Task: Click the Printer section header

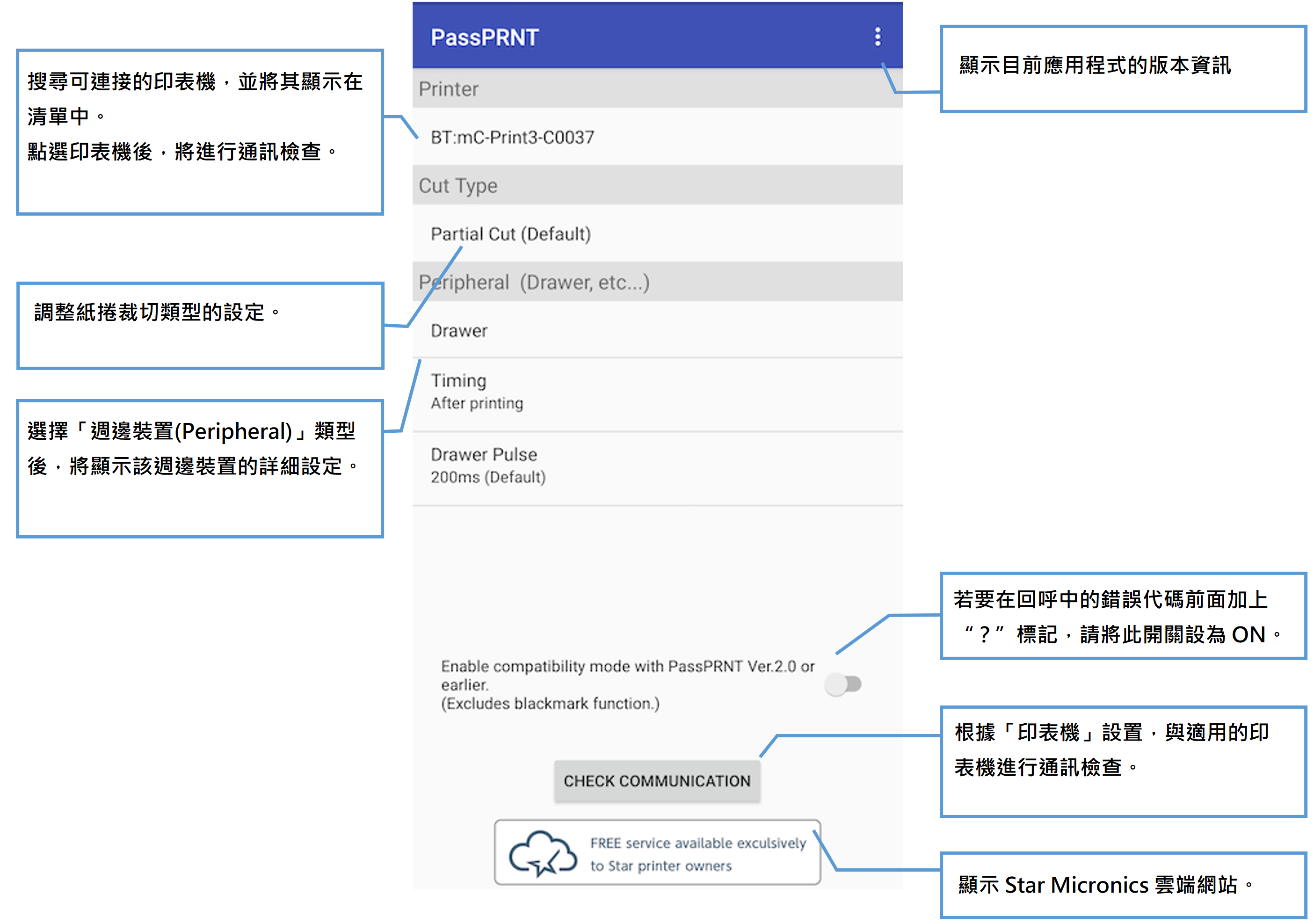Action: [657, 89]
